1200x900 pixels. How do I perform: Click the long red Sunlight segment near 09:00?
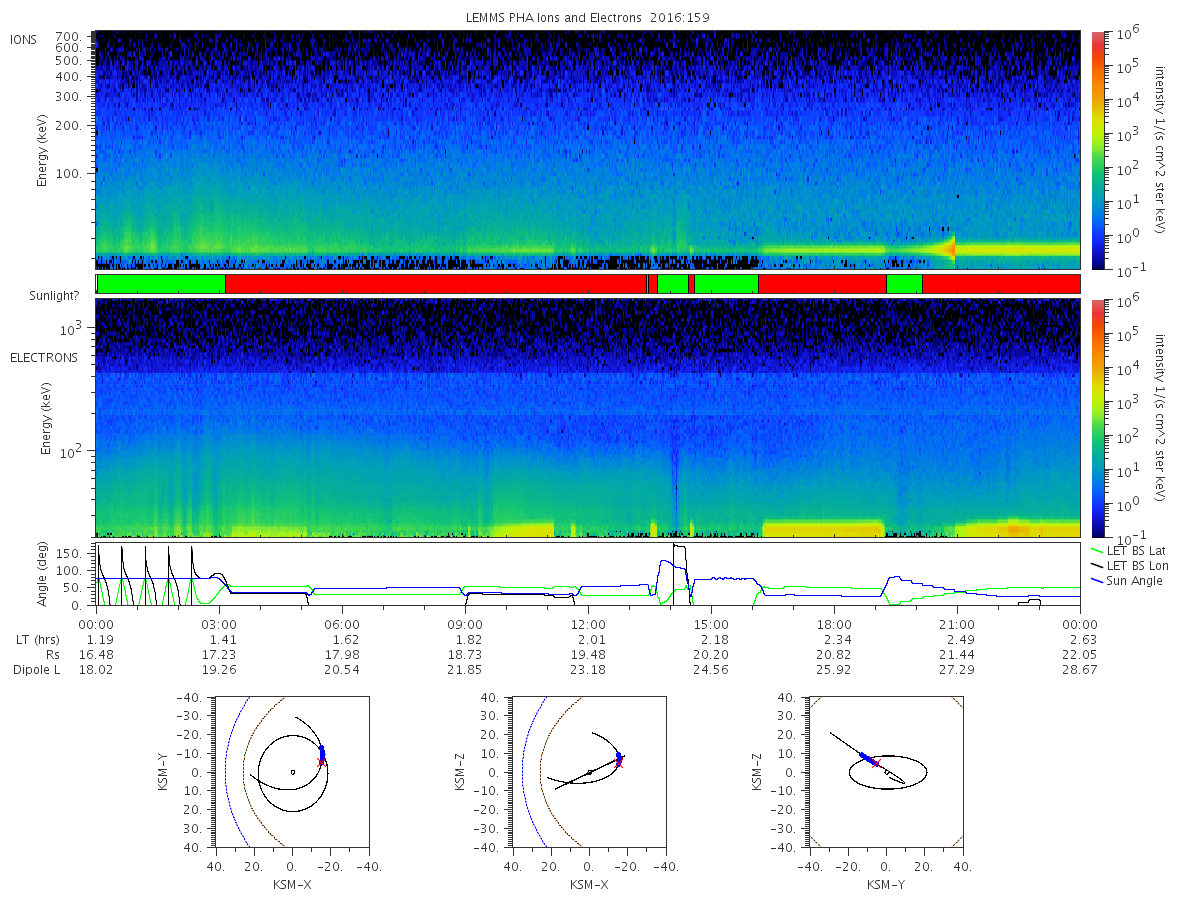pos(436,284)
